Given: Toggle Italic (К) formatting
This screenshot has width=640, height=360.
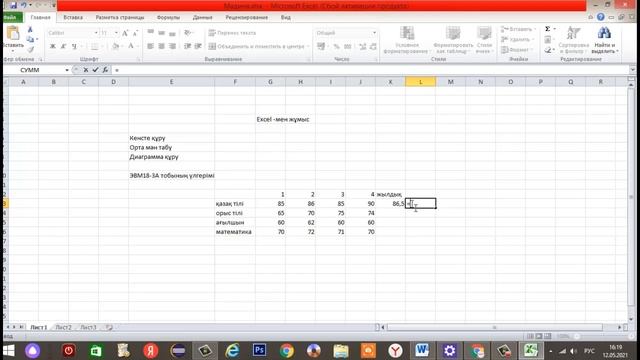Looking at the screenshot, I should click(63, 47).
